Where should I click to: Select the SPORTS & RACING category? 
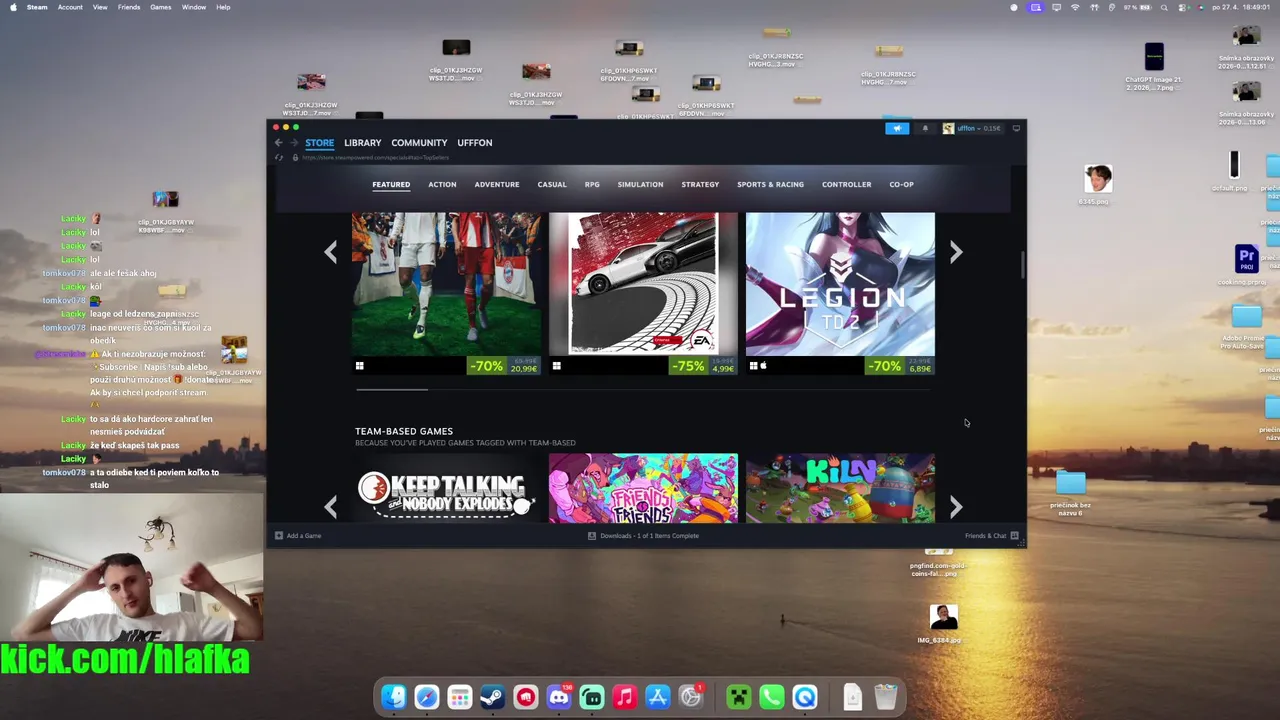pyautogui.click(x=770, y=184)
